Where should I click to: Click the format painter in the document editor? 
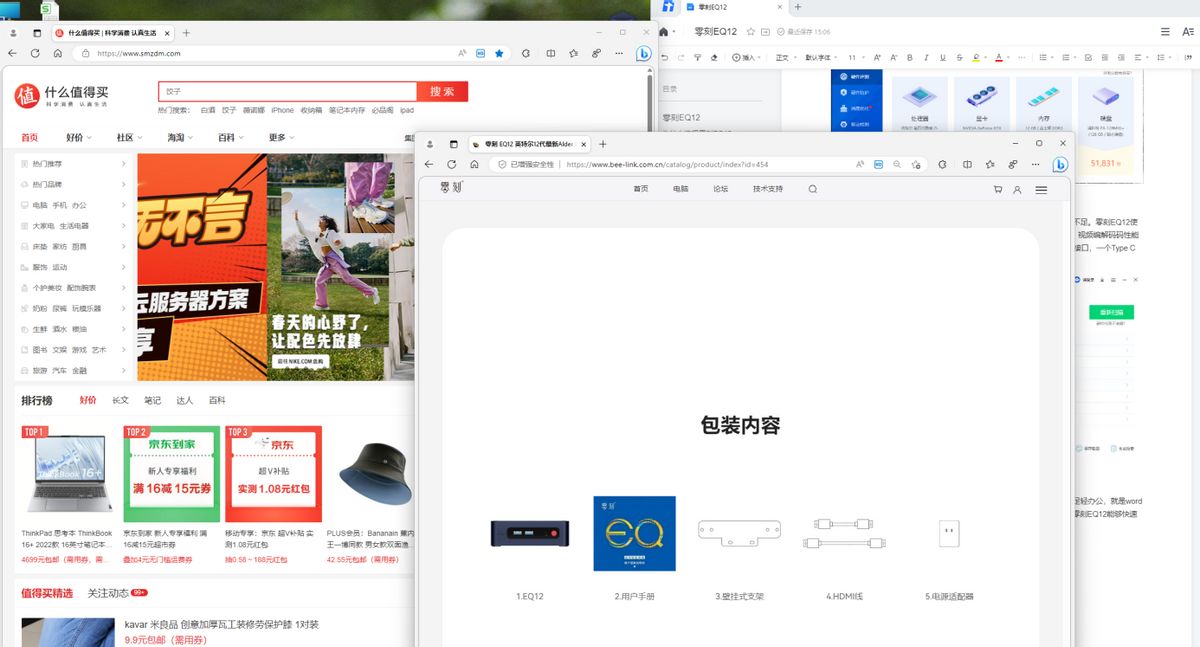coord(697,58)
